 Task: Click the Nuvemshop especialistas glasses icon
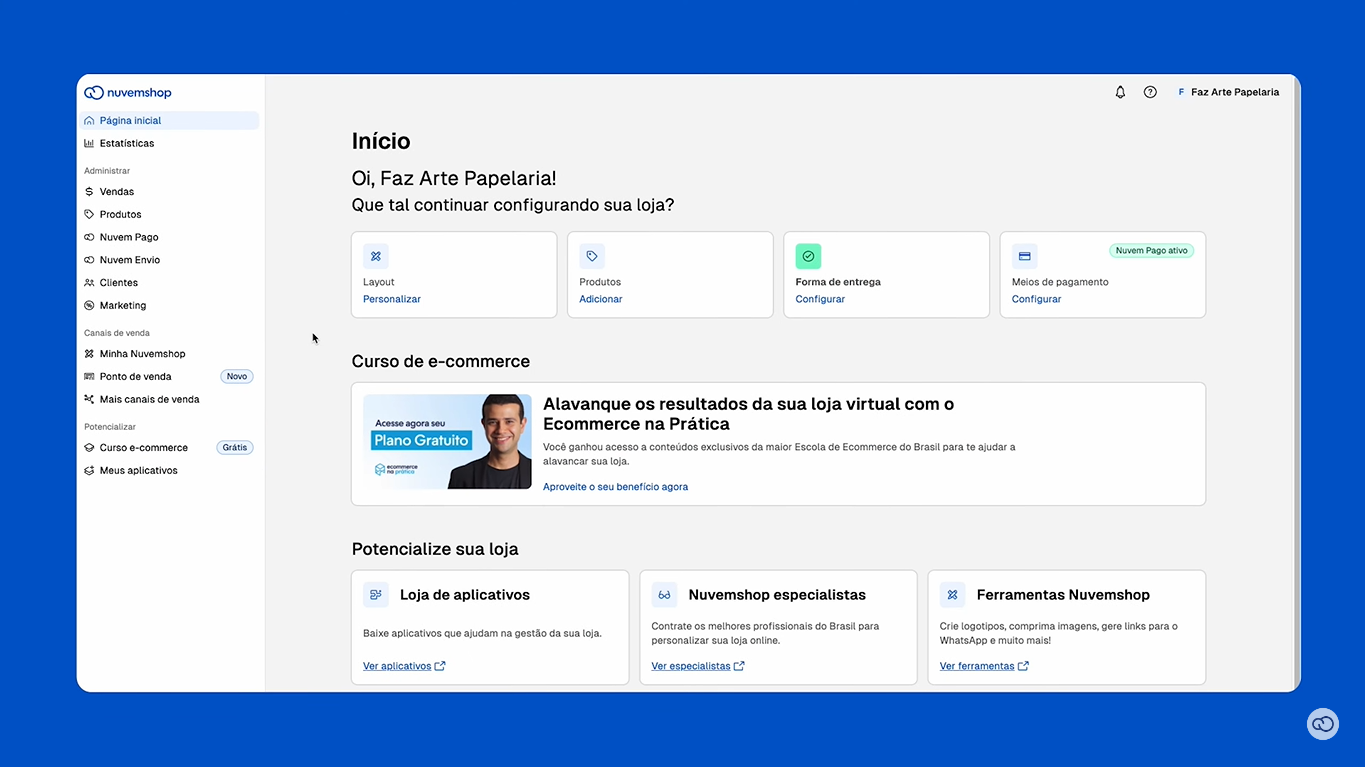tap(664, 595)
